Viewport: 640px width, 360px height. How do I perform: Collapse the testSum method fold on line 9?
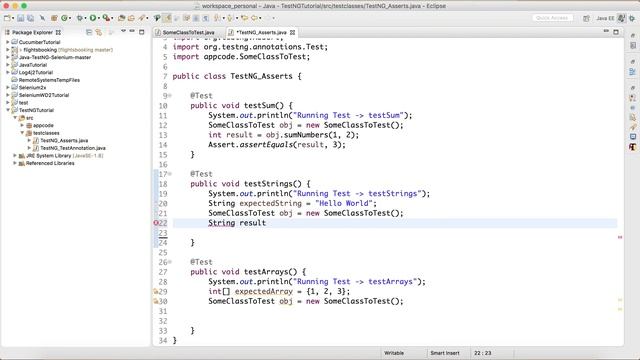pos(170,96)
